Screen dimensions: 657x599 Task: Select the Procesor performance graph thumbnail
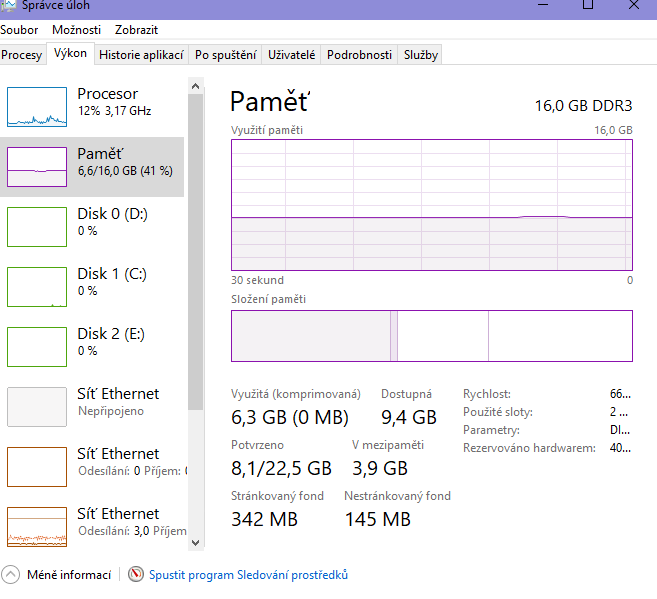[36, 106]
